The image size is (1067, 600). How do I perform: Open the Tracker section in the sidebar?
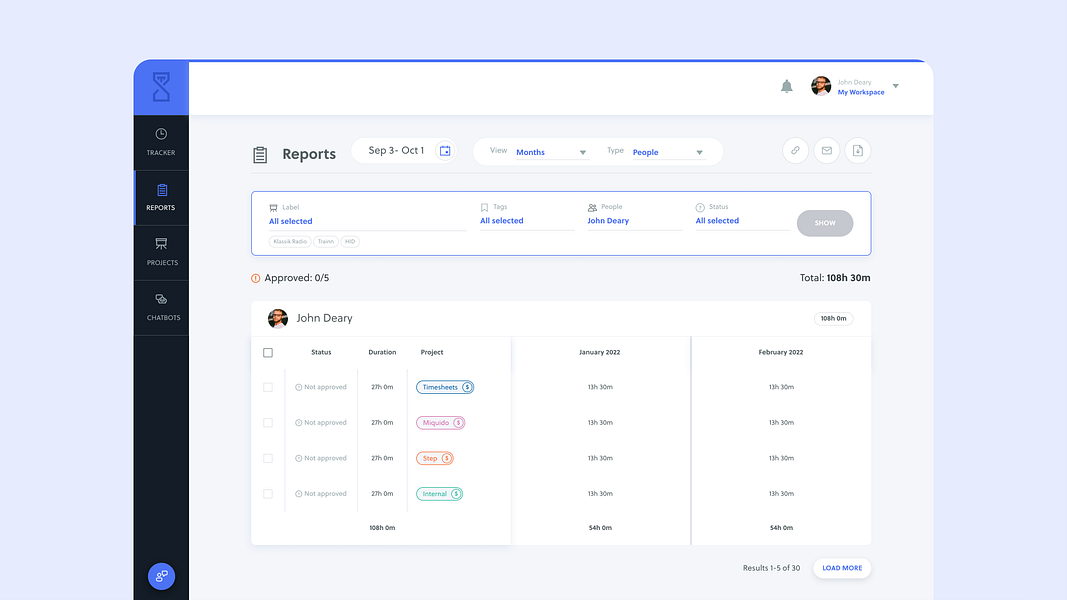(x=161, y=140)
